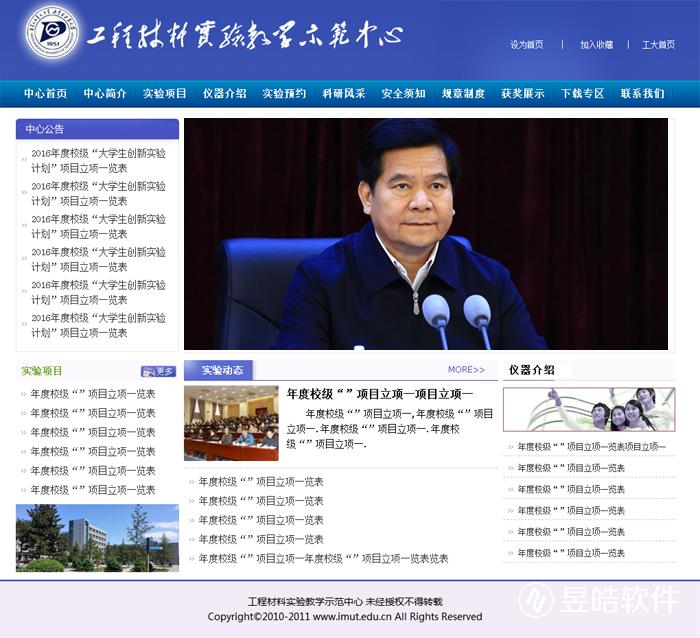
Task: Navigate to 实验预约 menu item
Action: click(284, 94)
